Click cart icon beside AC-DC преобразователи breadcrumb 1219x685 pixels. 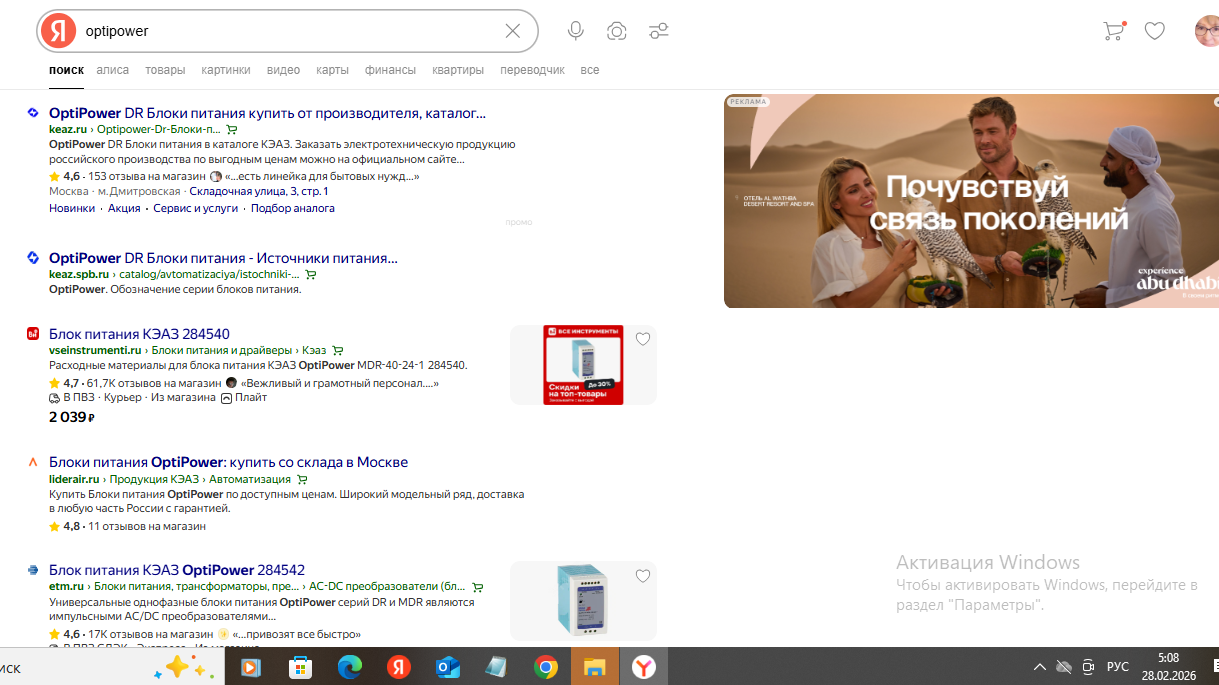click(x=478, y=587)
